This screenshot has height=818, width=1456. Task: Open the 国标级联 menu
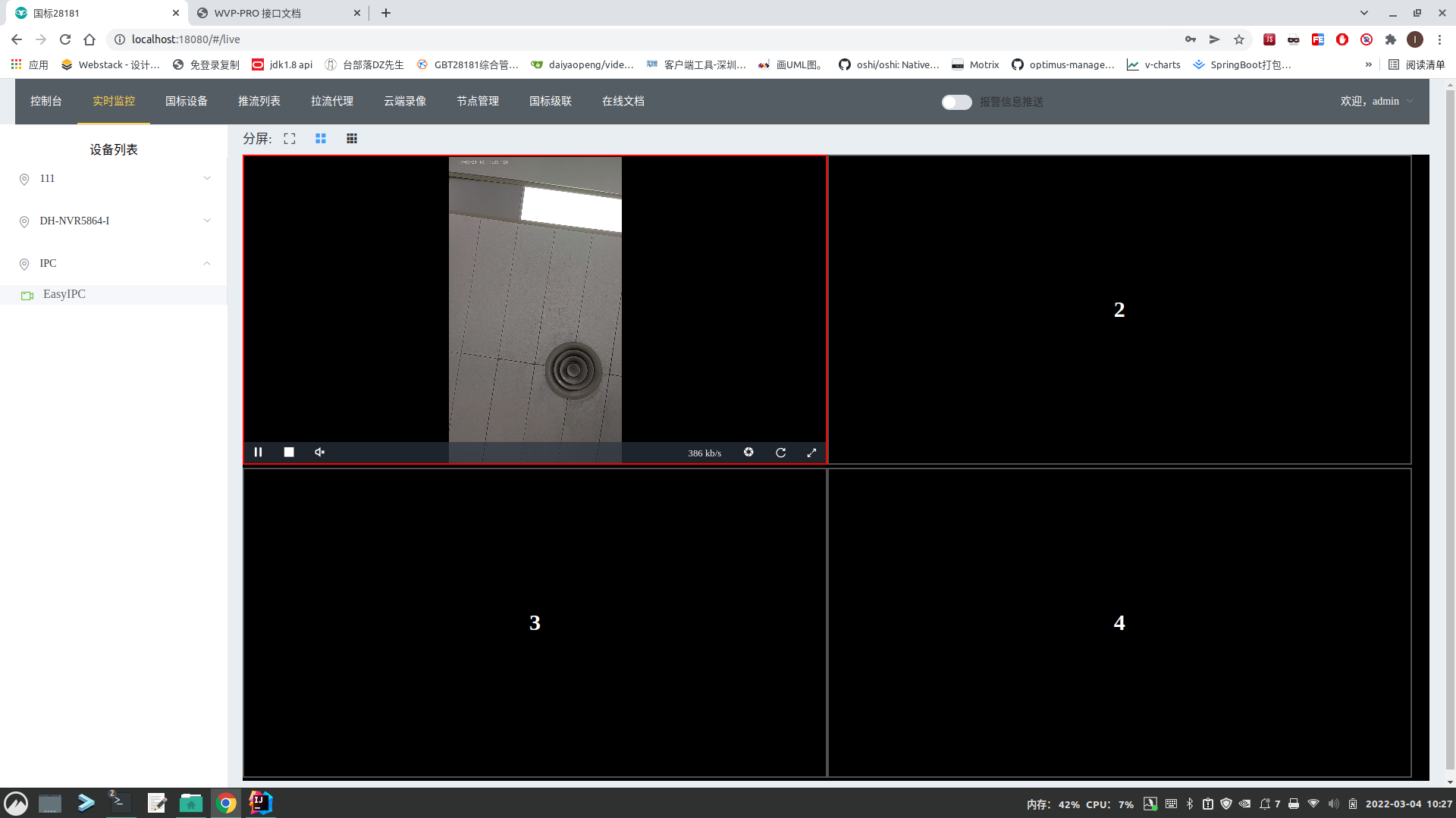(x=551, y=102)
